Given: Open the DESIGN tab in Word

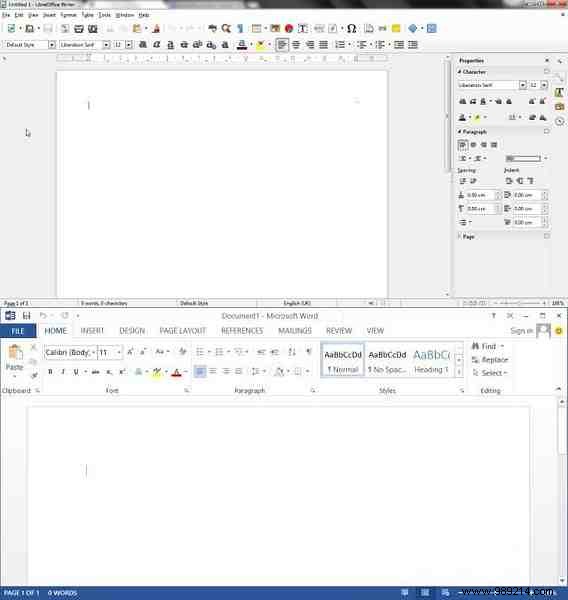Looking at the screenshot, I should coord(132,331).
